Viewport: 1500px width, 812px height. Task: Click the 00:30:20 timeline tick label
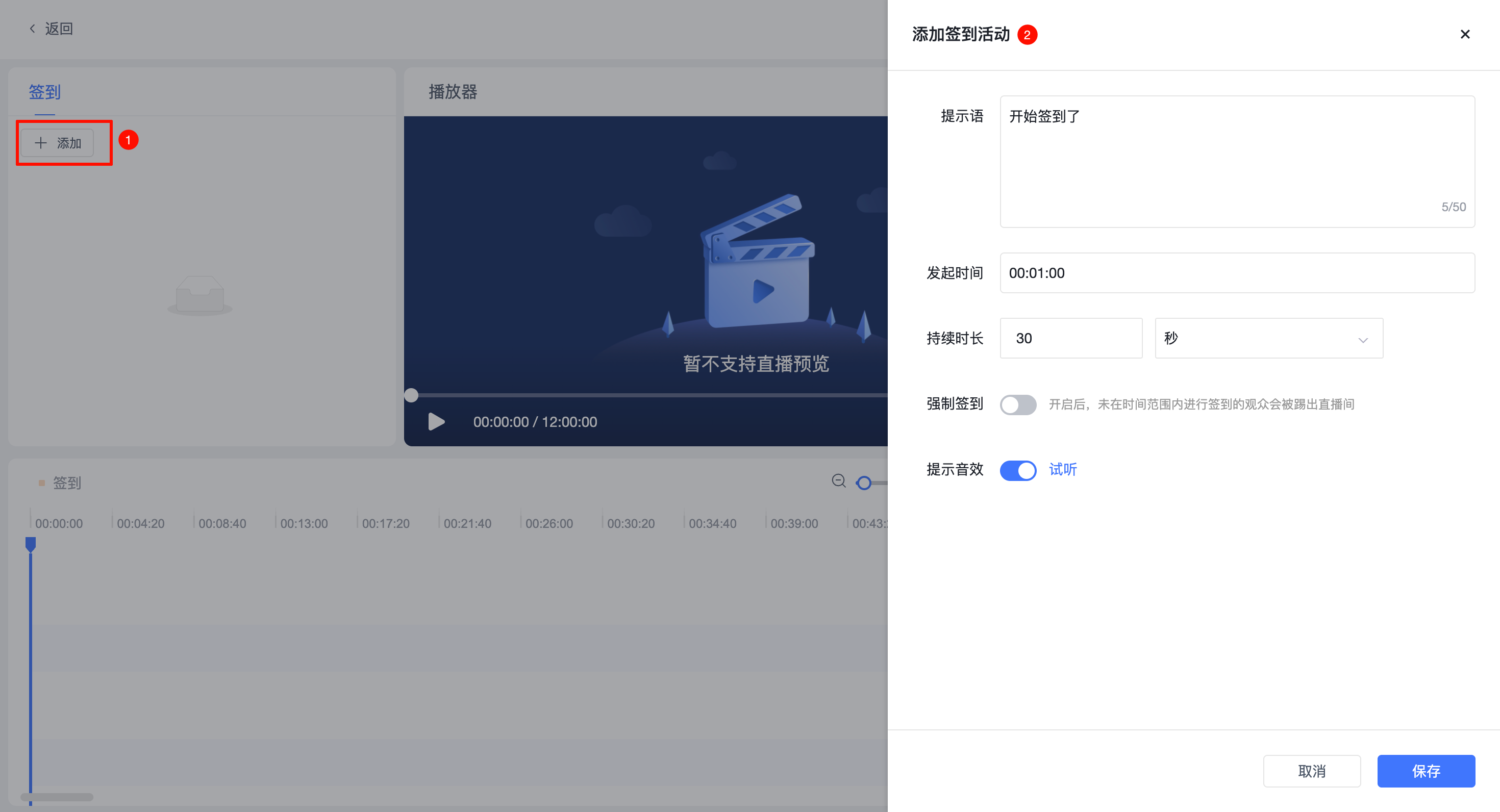pyautogui.click(x=631, y=523)
